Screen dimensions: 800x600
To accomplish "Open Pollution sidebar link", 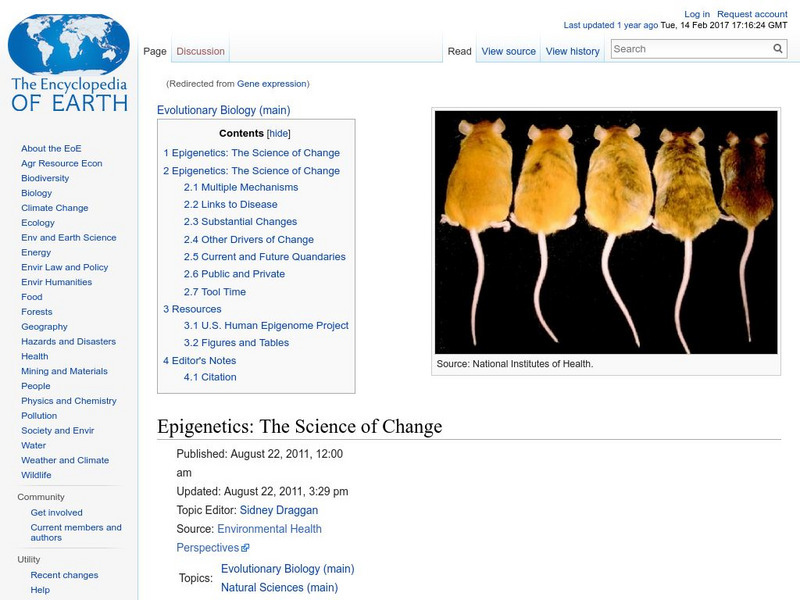I will [39, 415].
